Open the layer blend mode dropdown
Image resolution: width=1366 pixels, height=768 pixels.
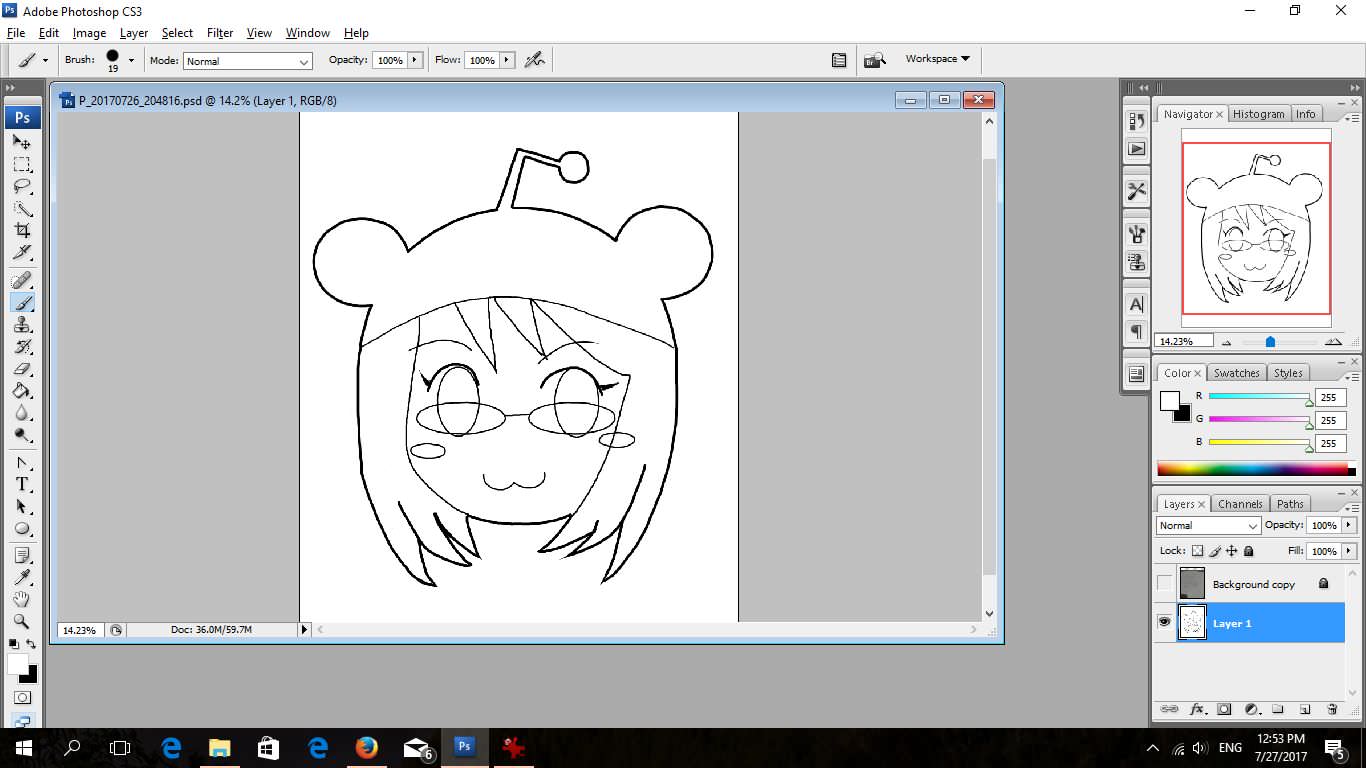point(1208,525)
